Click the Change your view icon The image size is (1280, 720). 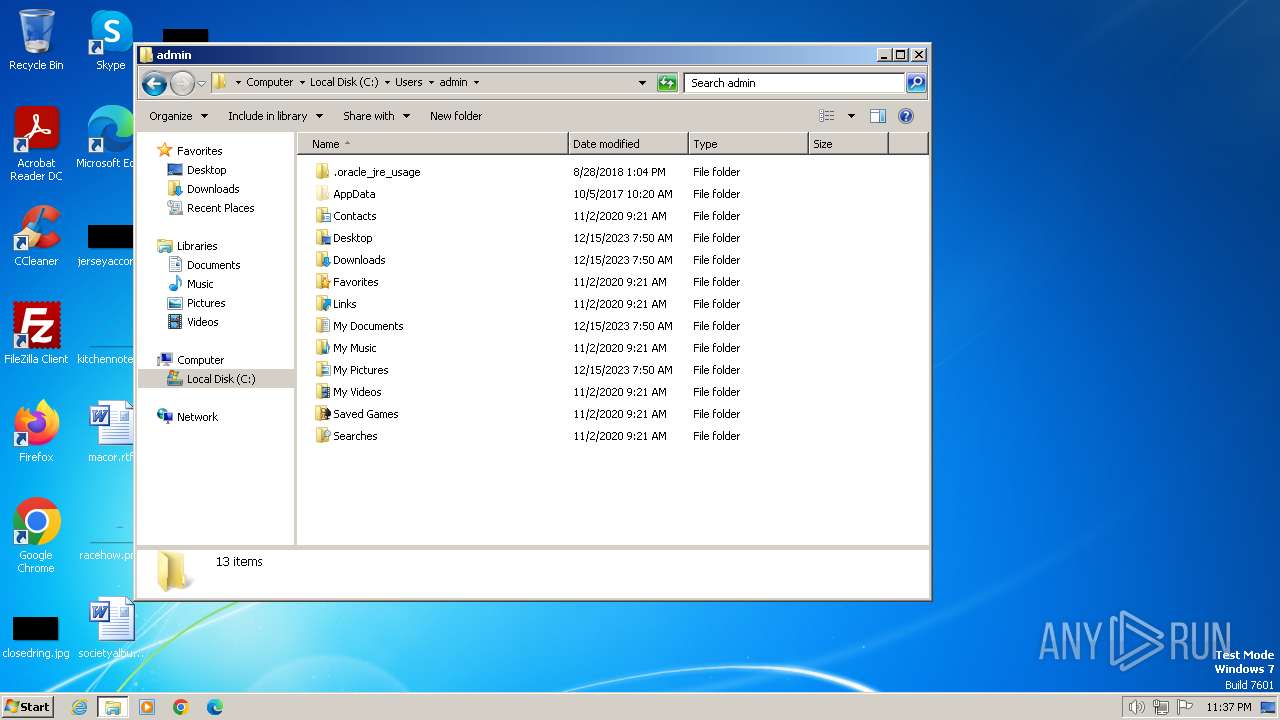click(x=827, y=116)
